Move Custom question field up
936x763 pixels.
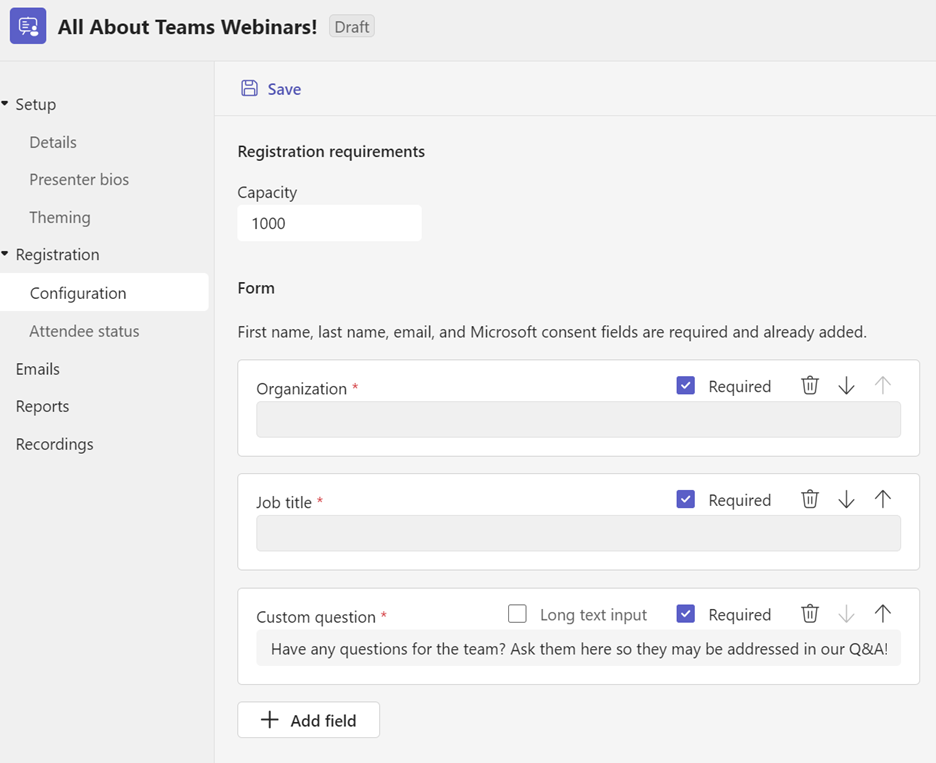(882, 614)
